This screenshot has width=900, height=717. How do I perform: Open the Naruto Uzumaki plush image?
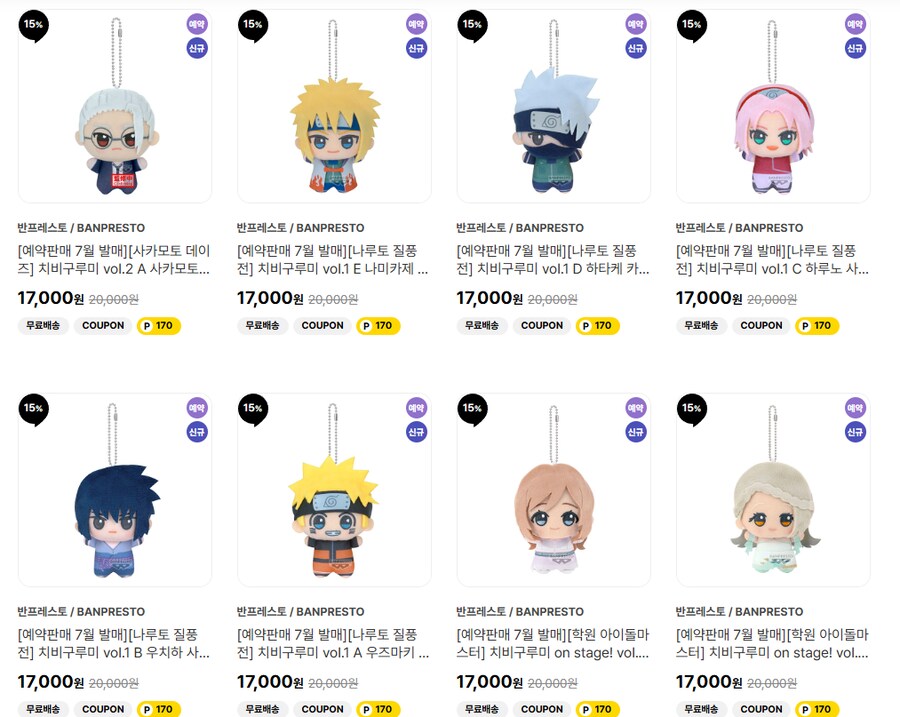[334, 490]
